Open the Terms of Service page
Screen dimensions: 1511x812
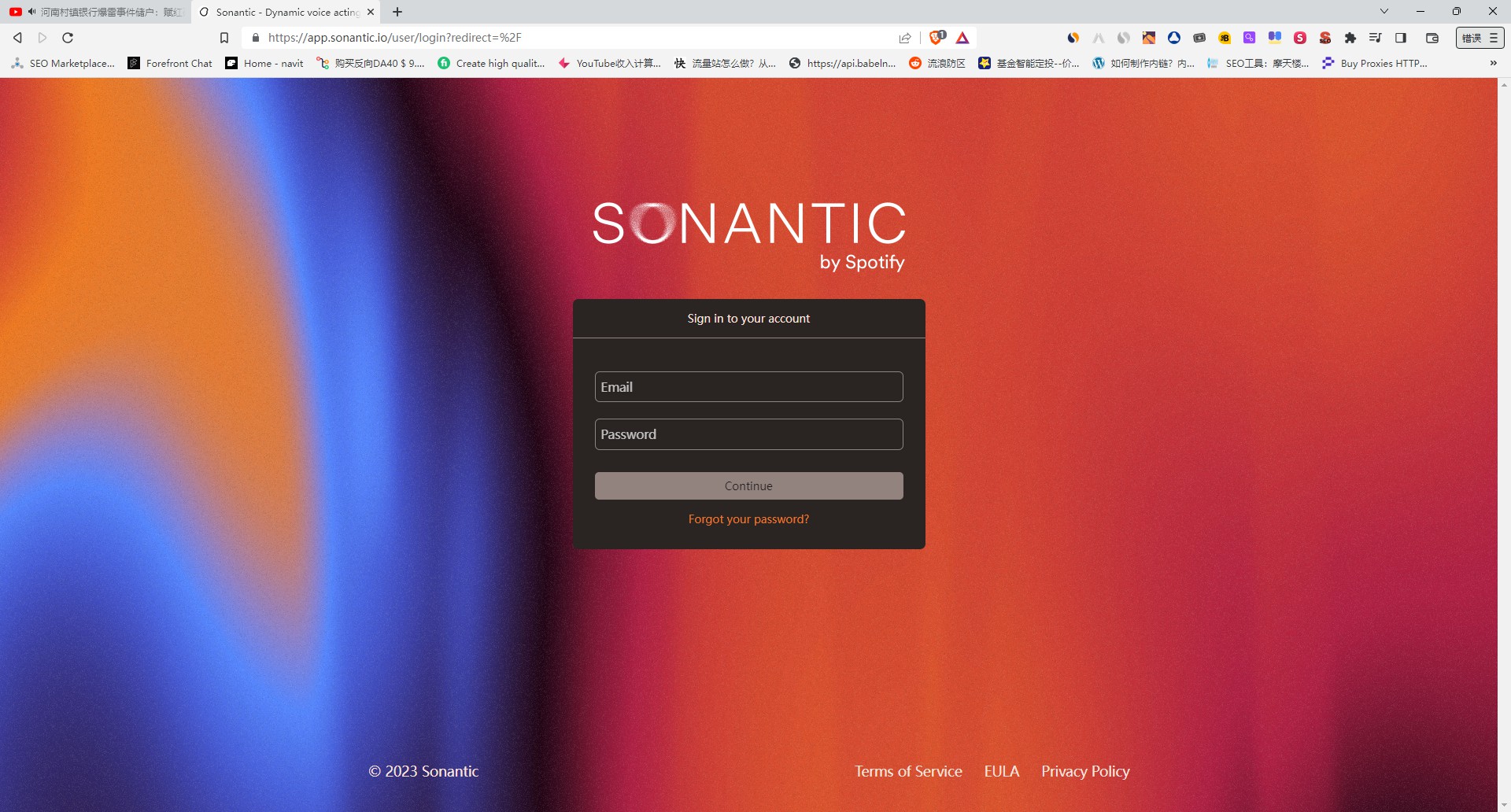(x=907, y=771)
